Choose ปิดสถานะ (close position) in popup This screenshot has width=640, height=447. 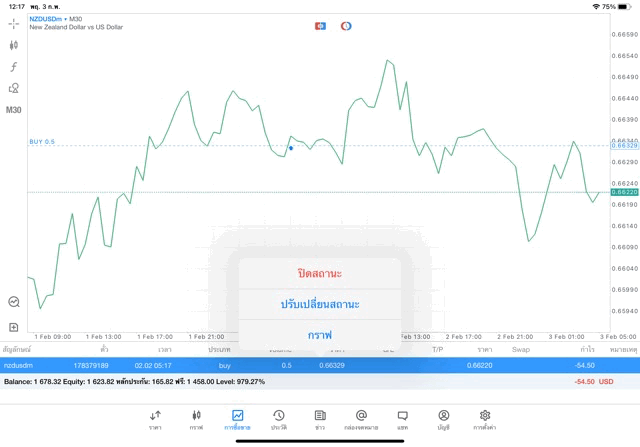coord(320,273)
